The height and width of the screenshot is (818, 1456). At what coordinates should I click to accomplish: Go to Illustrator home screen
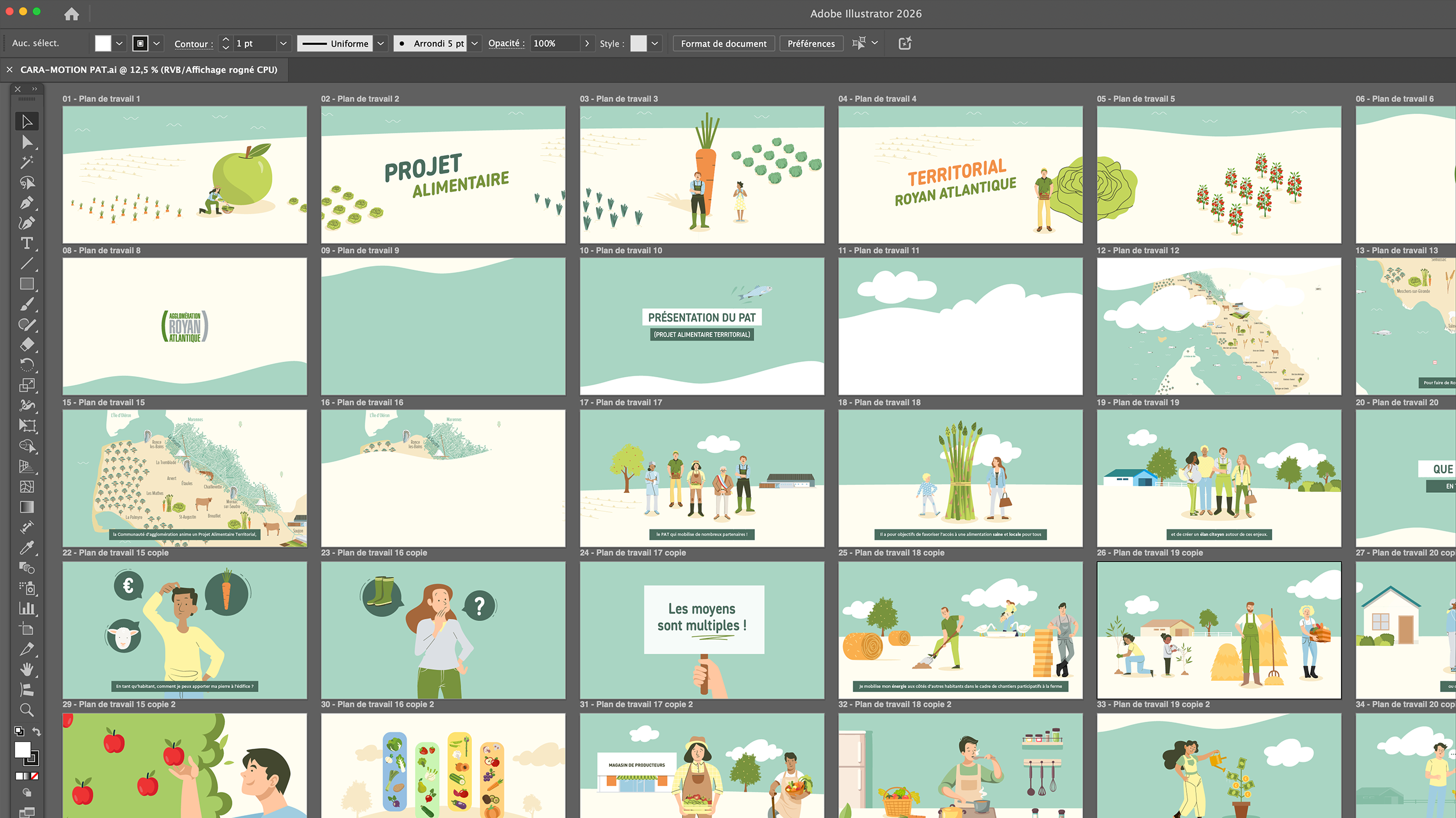[72, 14]
